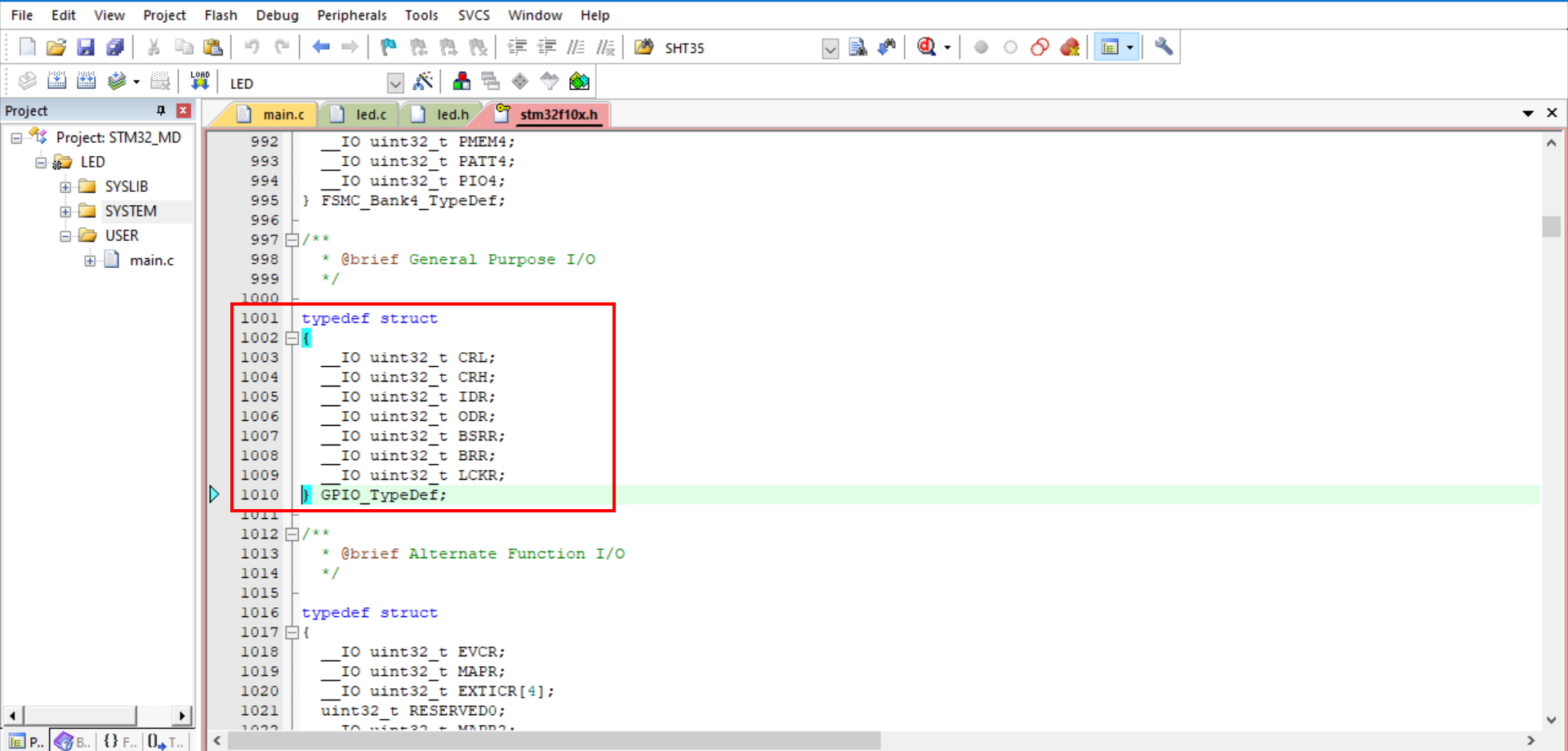Viewport: 1568px width, 751px height.
Task: Fold the struct block at line 1017
Action: point(292,632)
